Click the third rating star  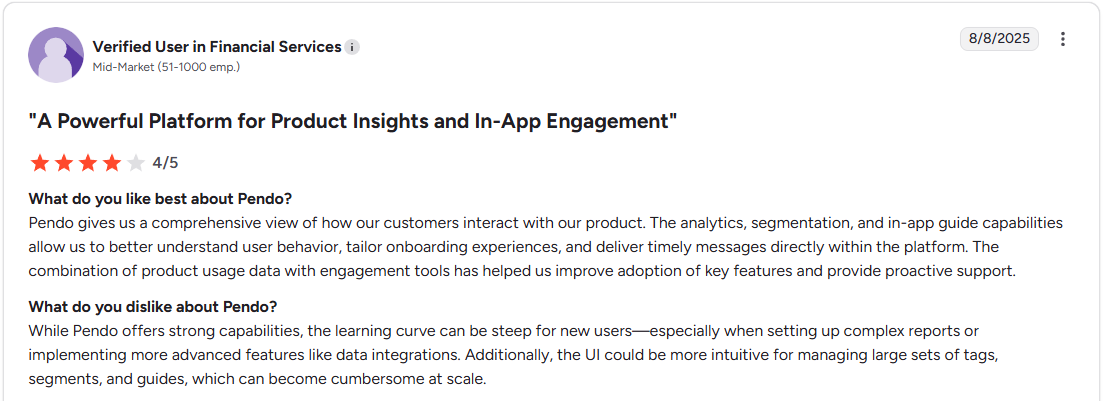[x=88, y=163]
